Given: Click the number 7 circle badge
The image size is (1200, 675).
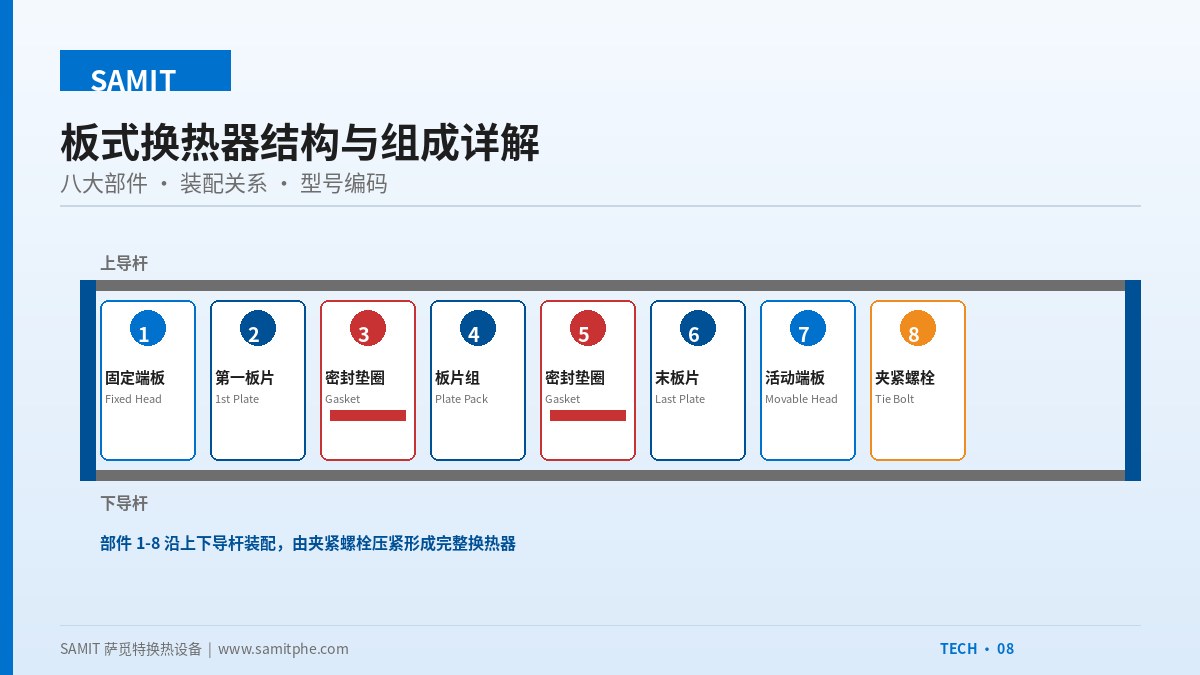Looking at the screenshot, I should pos(808,328).
